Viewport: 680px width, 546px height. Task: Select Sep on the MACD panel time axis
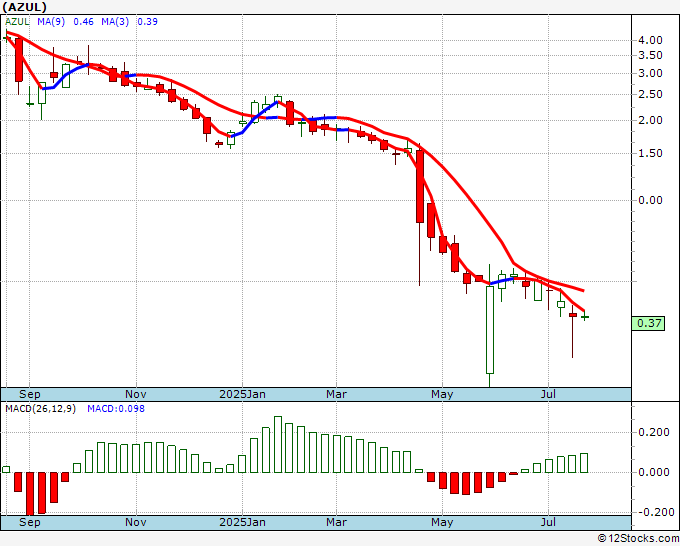(x=29, y=522)
